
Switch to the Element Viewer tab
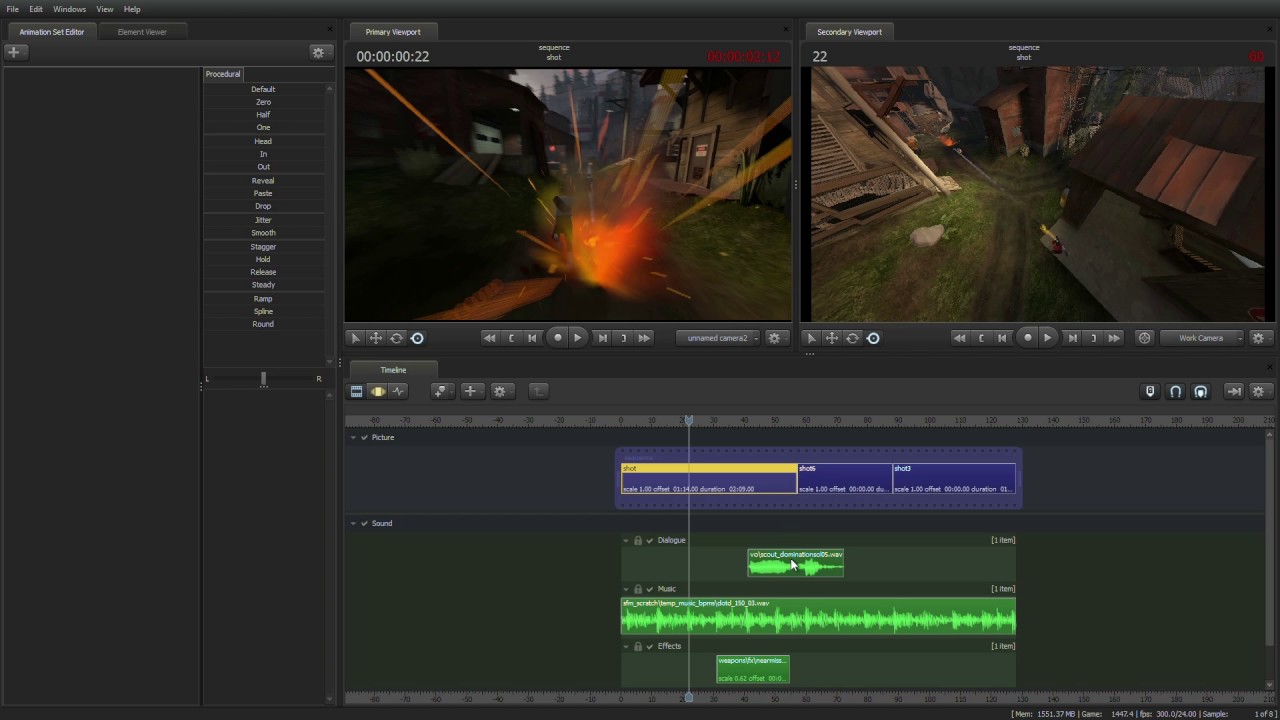point(142,32)
